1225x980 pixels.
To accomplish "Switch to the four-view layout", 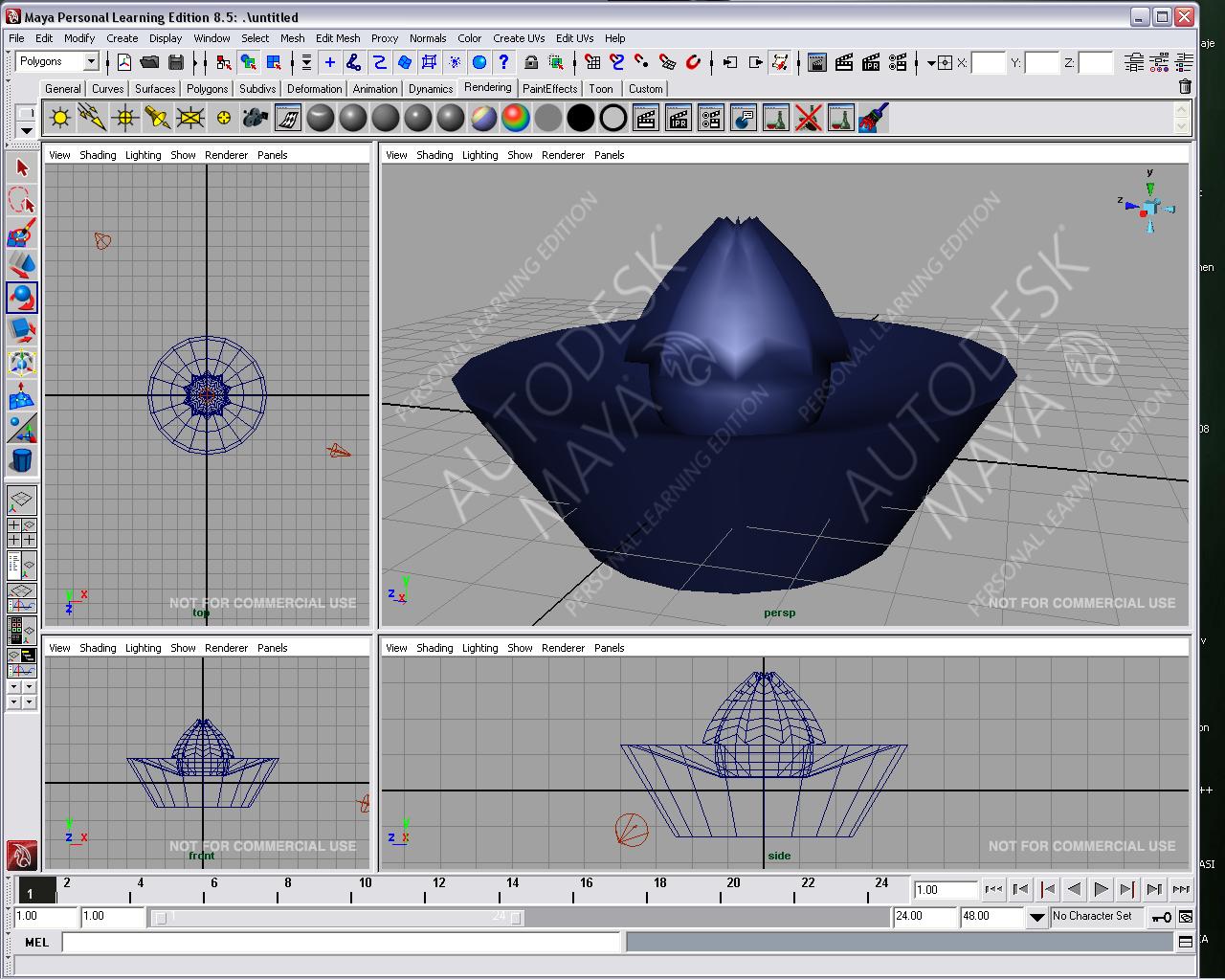I will click(x=22, y=533).
